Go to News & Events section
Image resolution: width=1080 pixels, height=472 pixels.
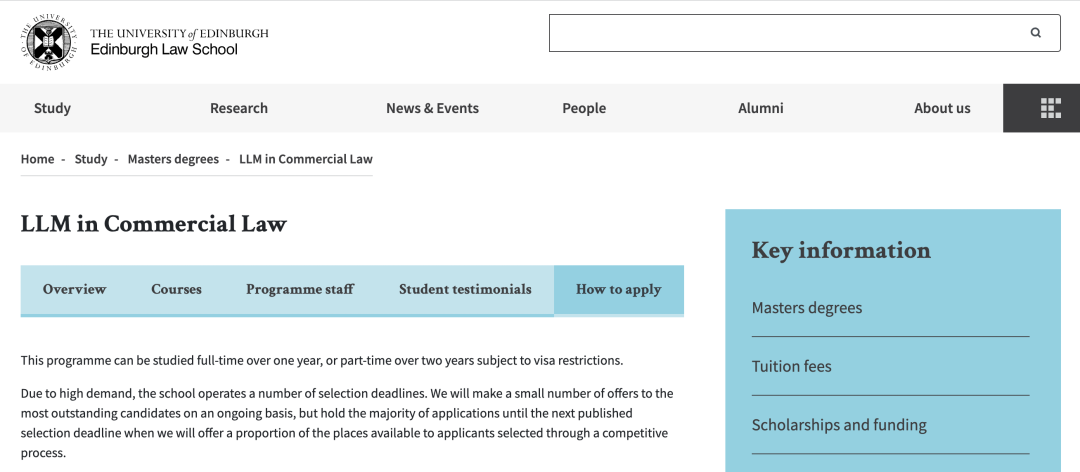coord(432,108)
